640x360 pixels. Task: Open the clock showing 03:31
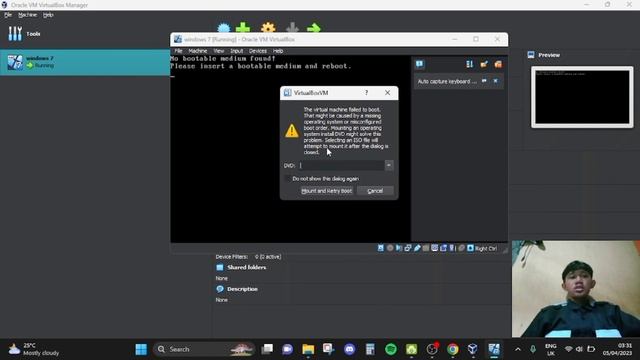617,349
